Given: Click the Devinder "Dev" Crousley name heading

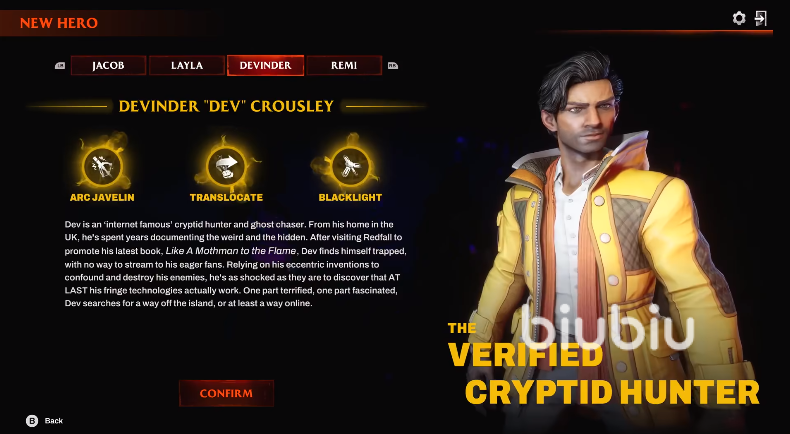Looking at the screenshot, I should pos(226,106).
